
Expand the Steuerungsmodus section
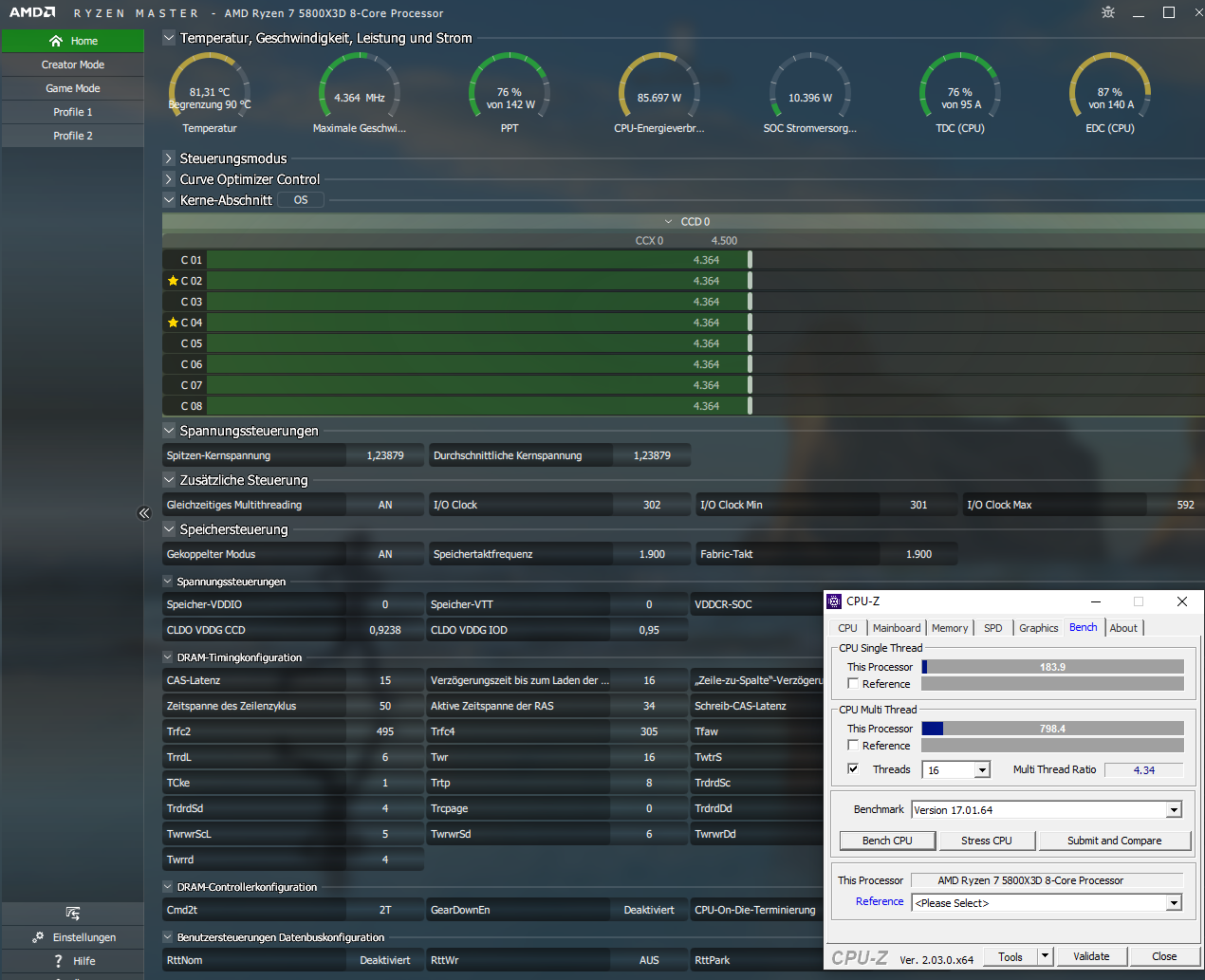(169, 158)
